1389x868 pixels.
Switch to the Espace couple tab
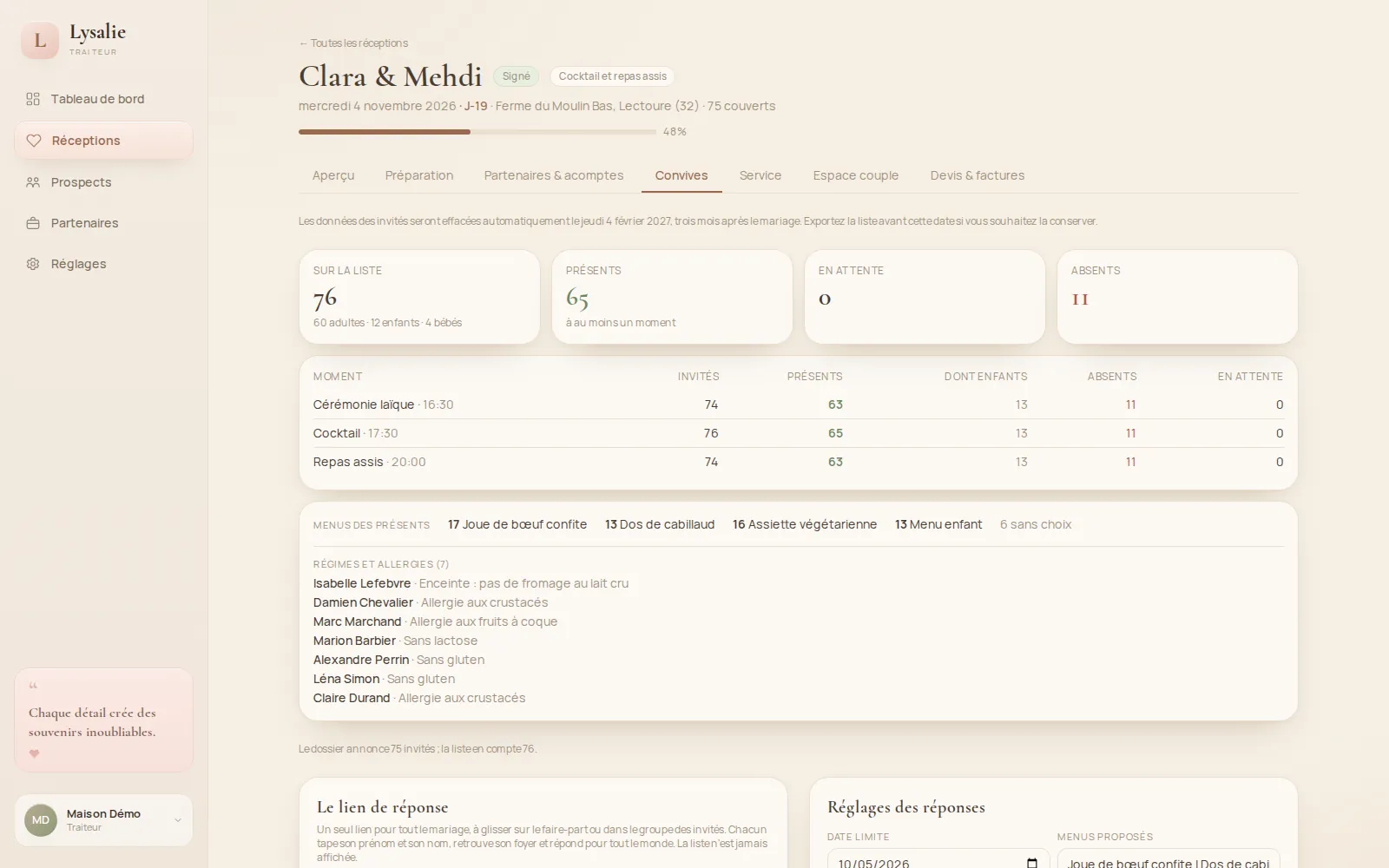(x=856, y=175)
